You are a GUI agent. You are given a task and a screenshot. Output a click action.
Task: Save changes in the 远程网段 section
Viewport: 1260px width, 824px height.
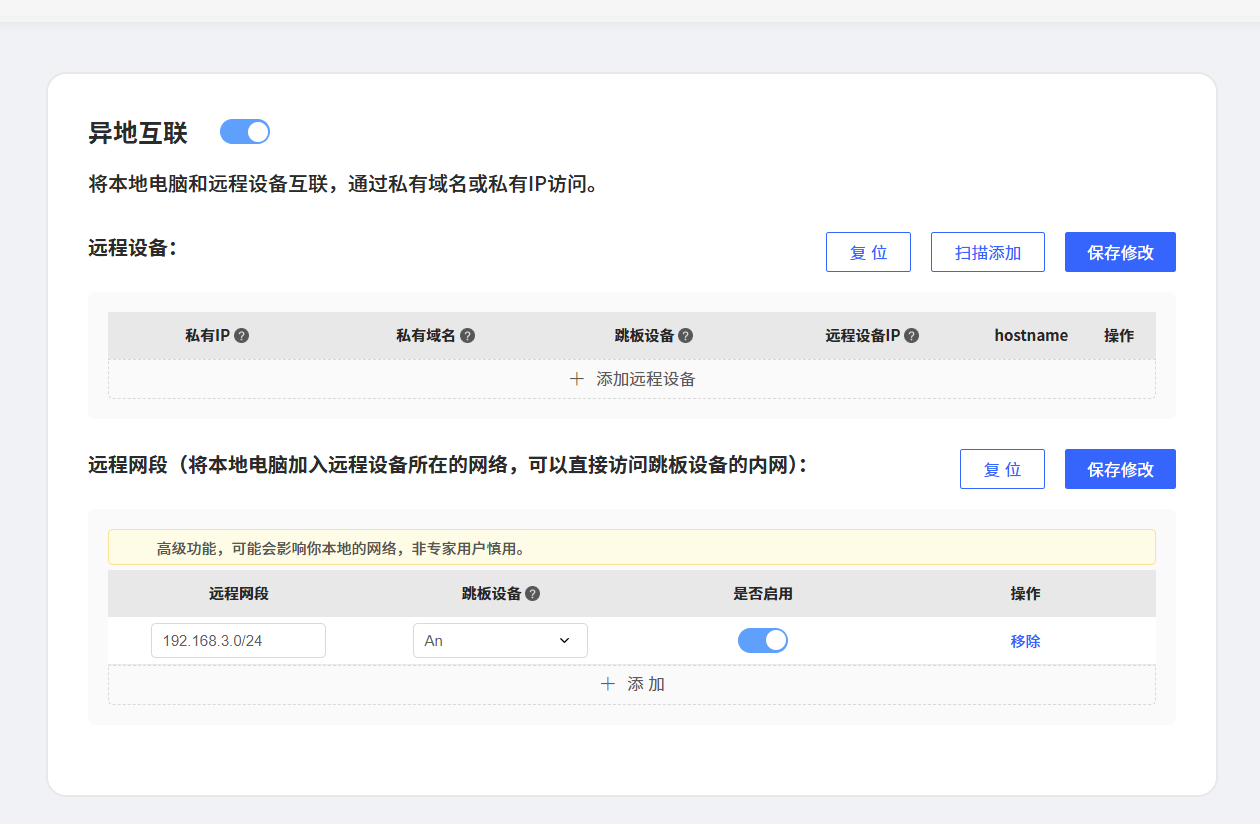pos(1120,469)
